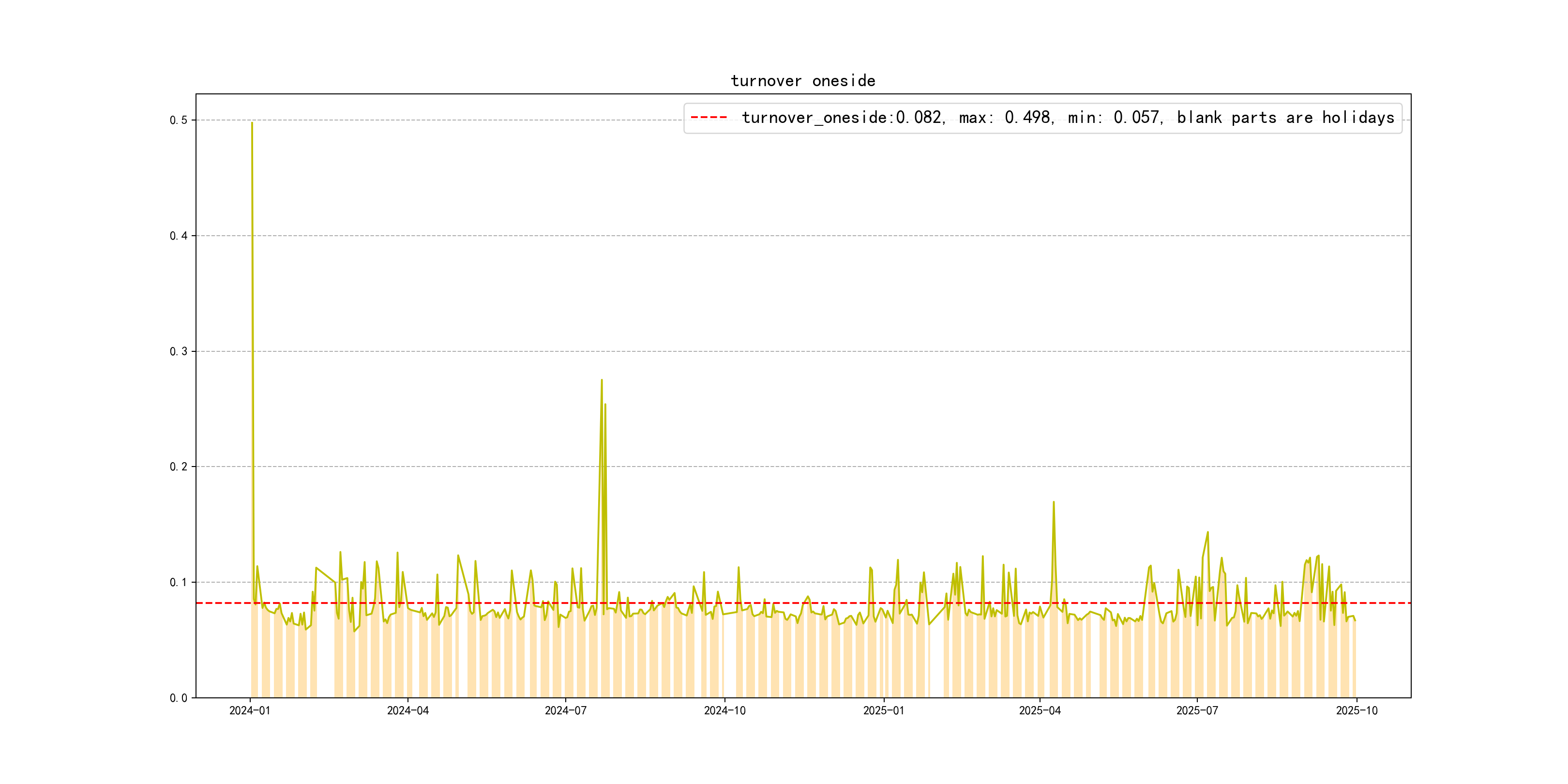Click the 0.0 y-axis tick label
Image resolution: width=1568 pixels, height=784 pixels.
point(179,698)
